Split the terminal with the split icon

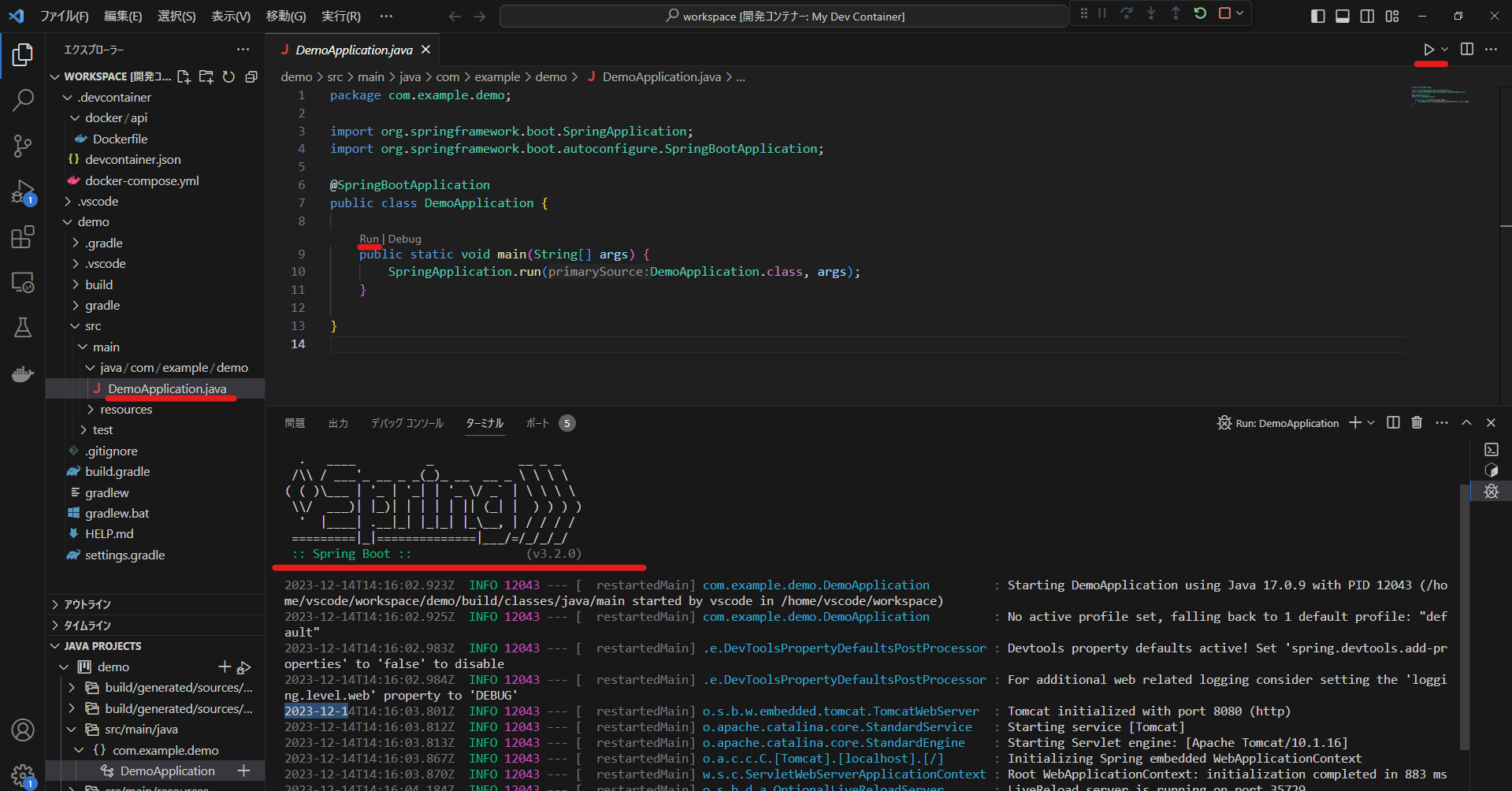[x=1392, y=422]
